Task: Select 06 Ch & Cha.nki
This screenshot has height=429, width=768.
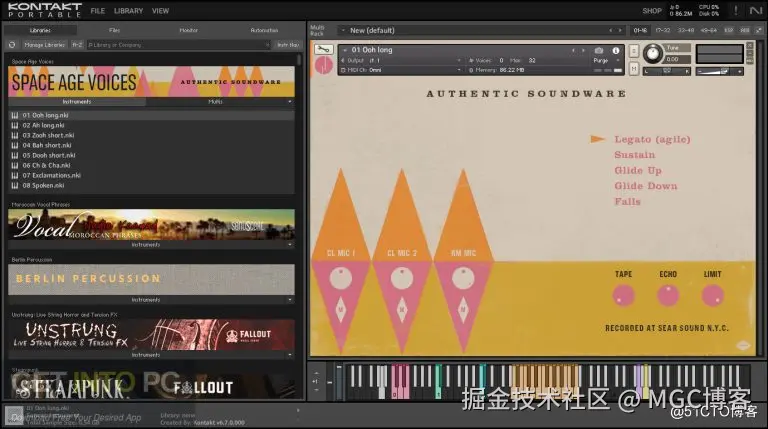Action: tap(151, 166)
